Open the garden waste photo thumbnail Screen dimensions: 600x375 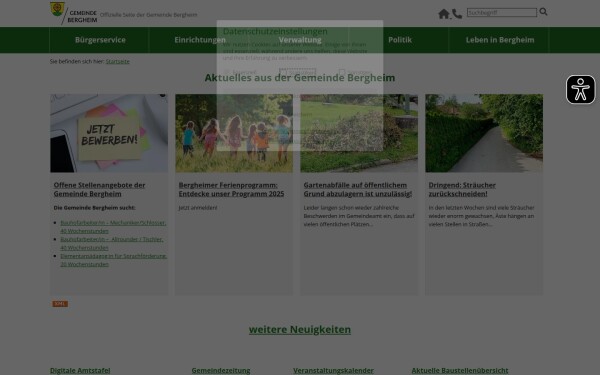tap(359, 133)
